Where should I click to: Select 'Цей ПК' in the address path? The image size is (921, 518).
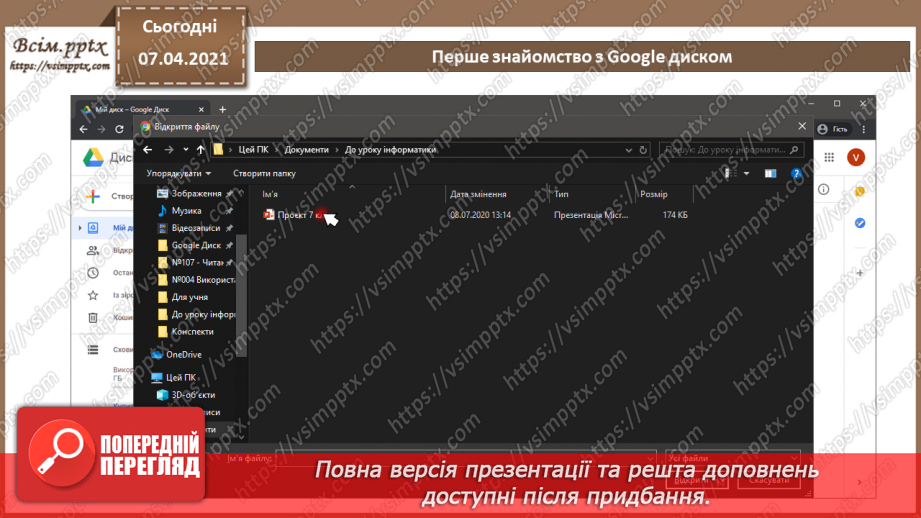[253, 150]
